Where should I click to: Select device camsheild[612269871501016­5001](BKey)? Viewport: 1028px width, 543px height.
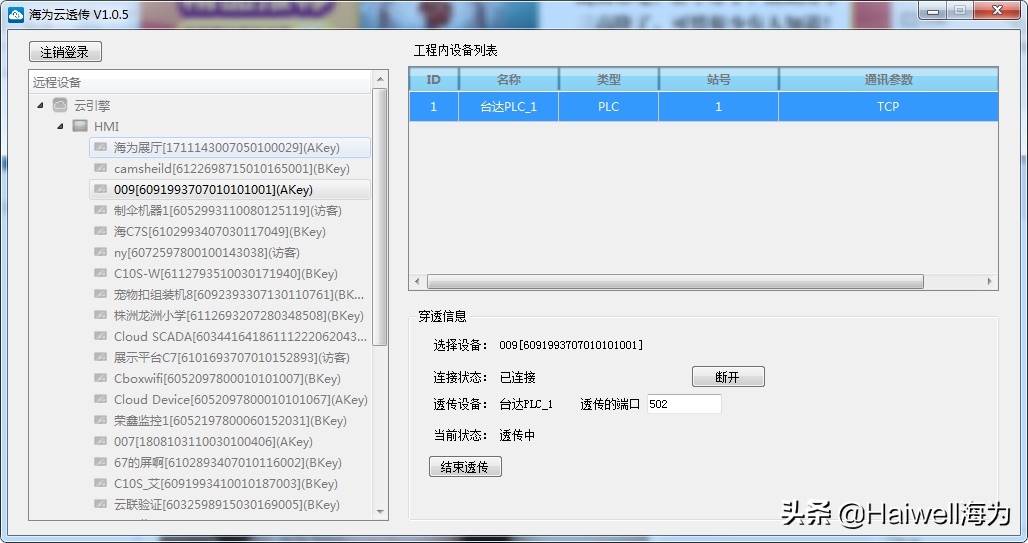pos(231,169)
